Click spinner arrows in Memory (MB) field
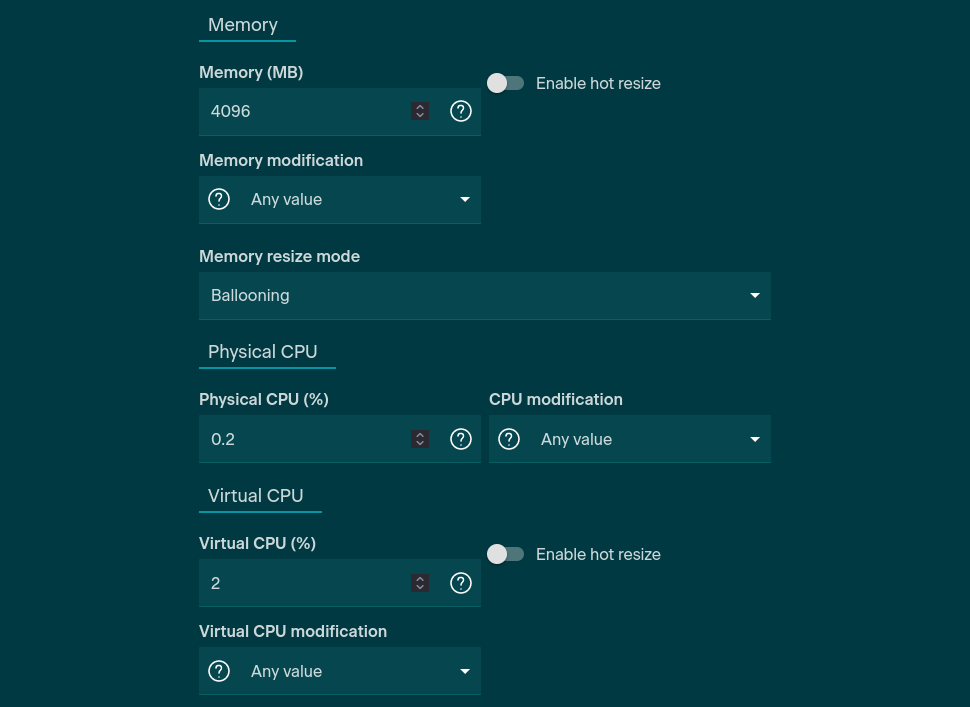The width and height of the screenshot is (970, 707). tap(421, 111)
